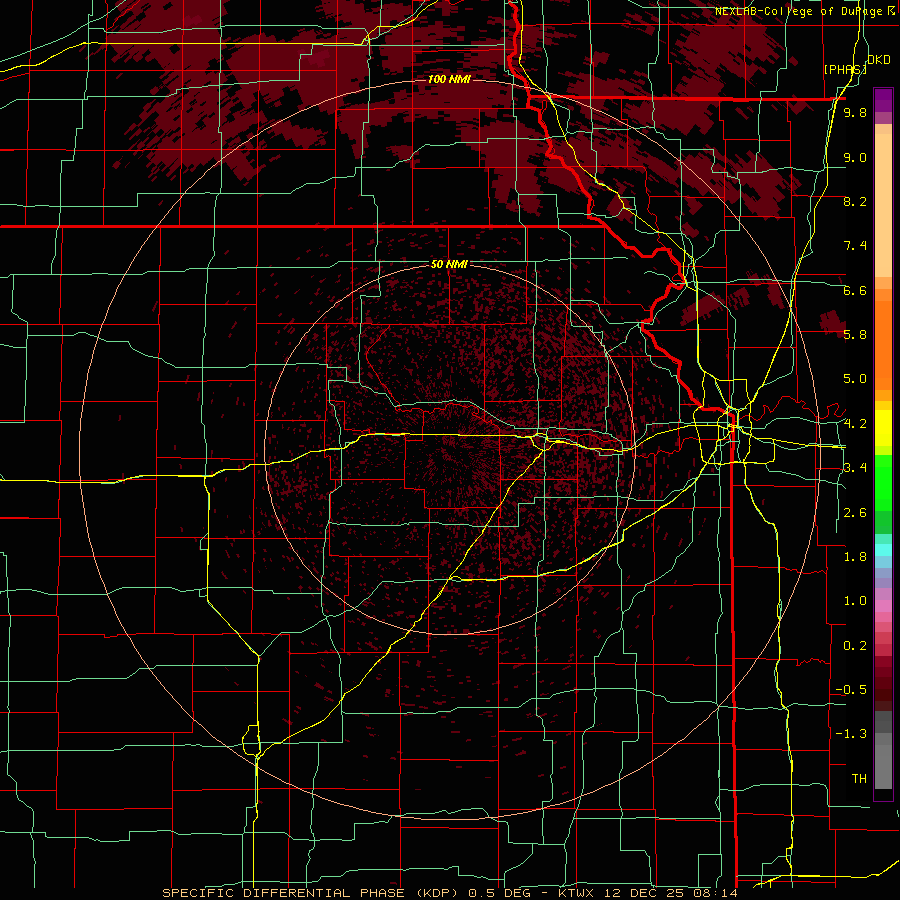The width and height of the screenshot is (900, 900).
Task: Select the 5.0 scale value
Action: coord(855,379)
